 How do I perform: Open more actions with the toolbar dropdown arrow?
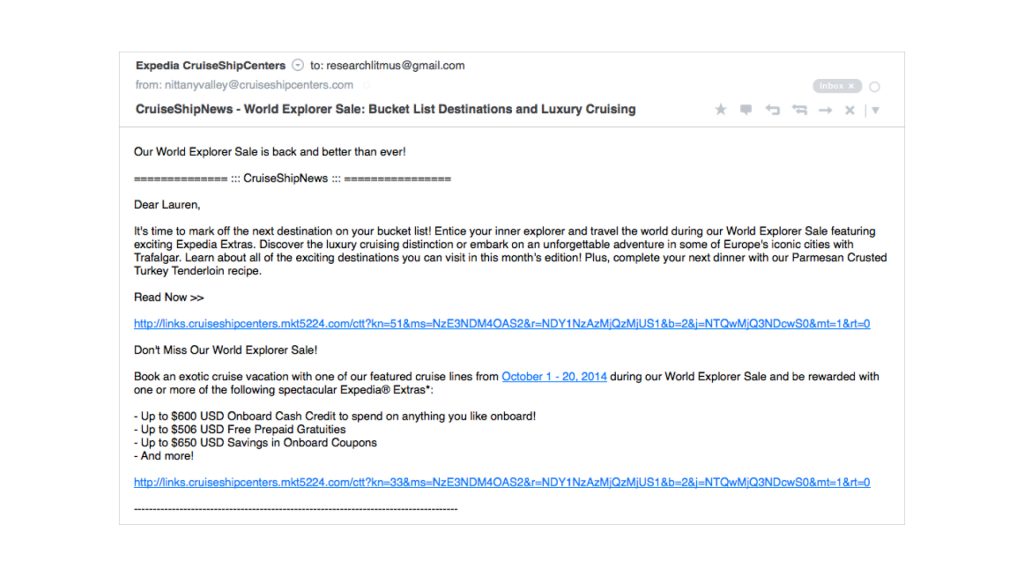(875, 109)
